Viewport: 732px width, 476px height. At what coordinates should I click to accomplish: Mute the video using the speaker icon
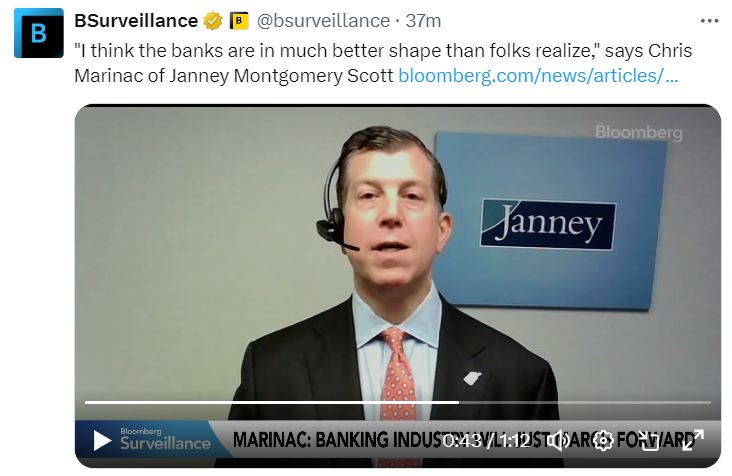(x=558, y=440)
